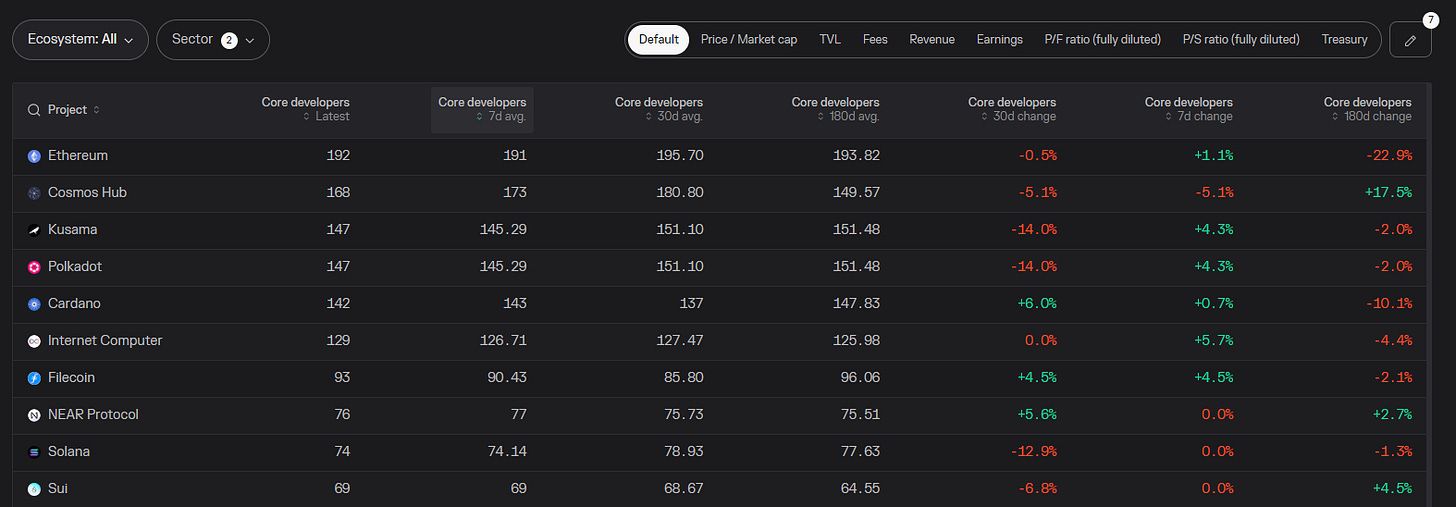Switch to the Revenue tab
This screenshot has height=507, width=1456.
point(932,40)
